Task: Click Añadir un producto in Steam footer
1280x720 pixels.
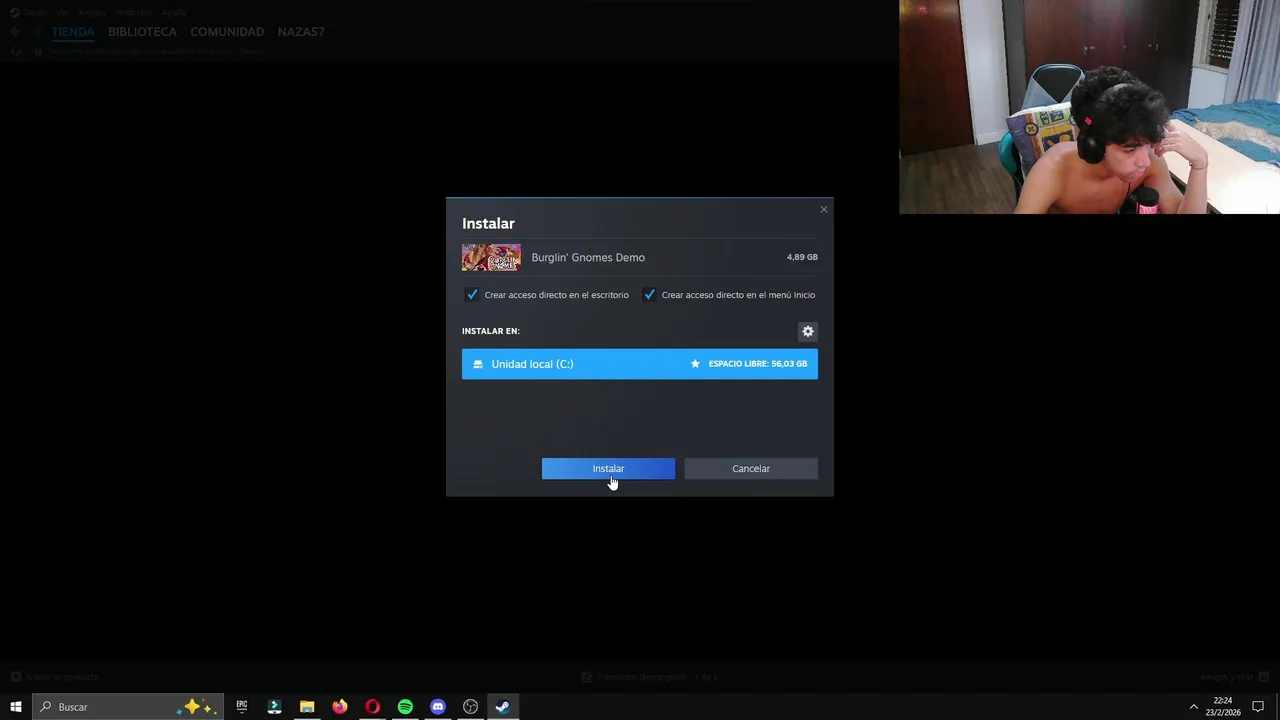Action: pyautogui.click(x=55, y=677)
